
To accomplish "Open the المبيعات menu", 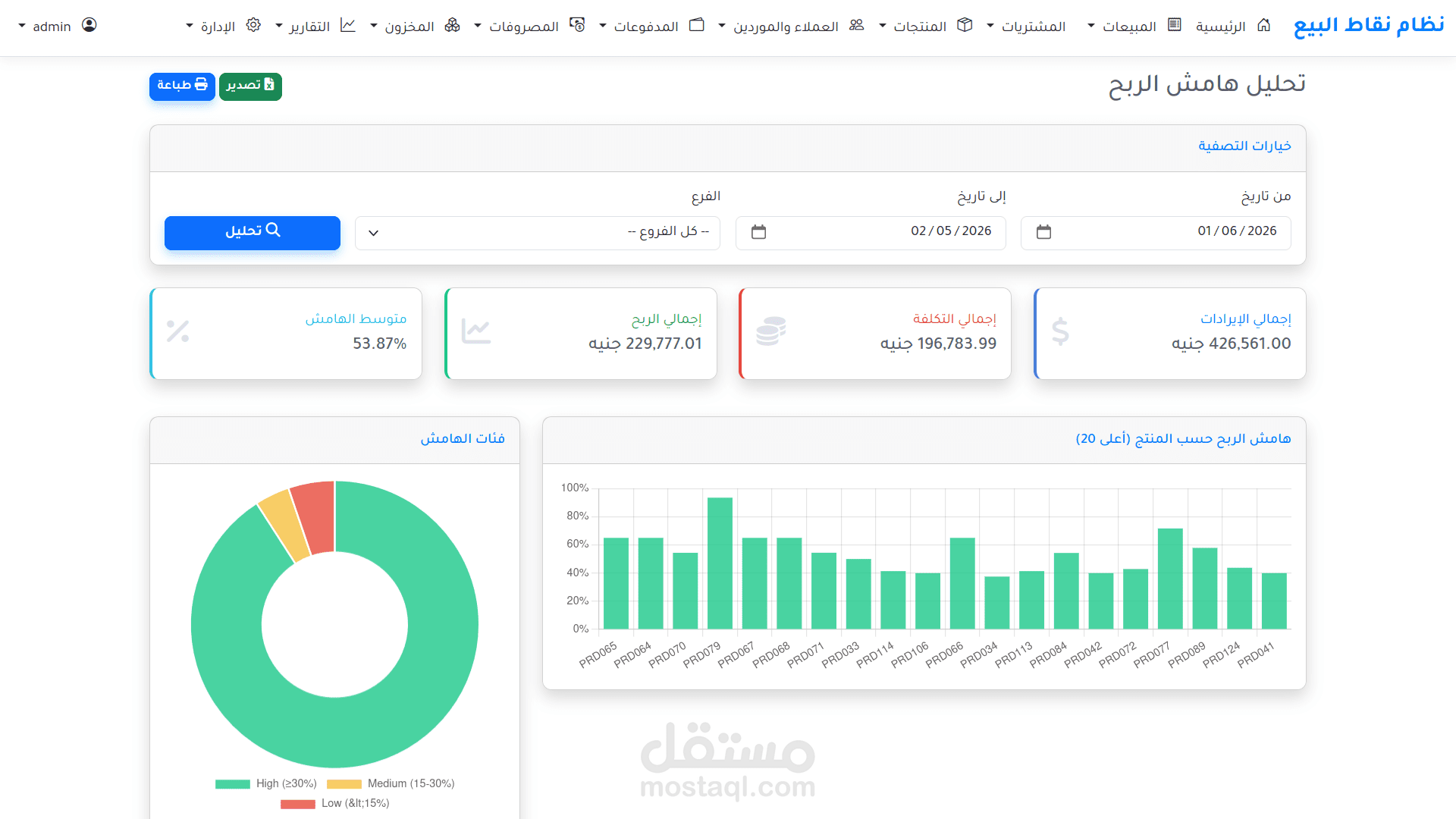I will pos(1128,27).
